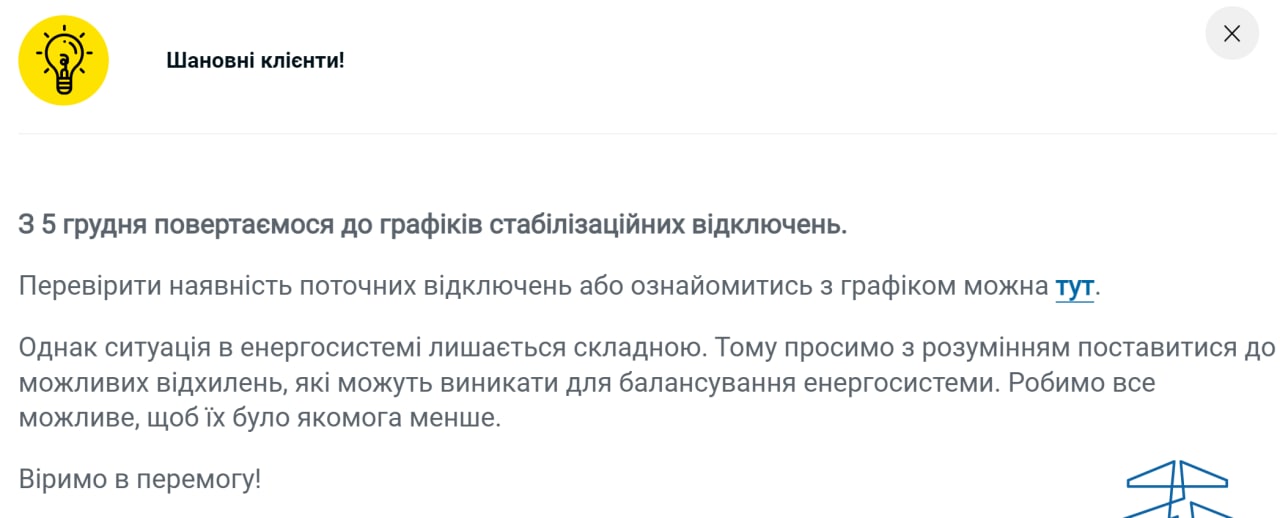Screen dimensions: 1280x518
Task: Open the "тут" schedule link
Action: pos(1074,287)
